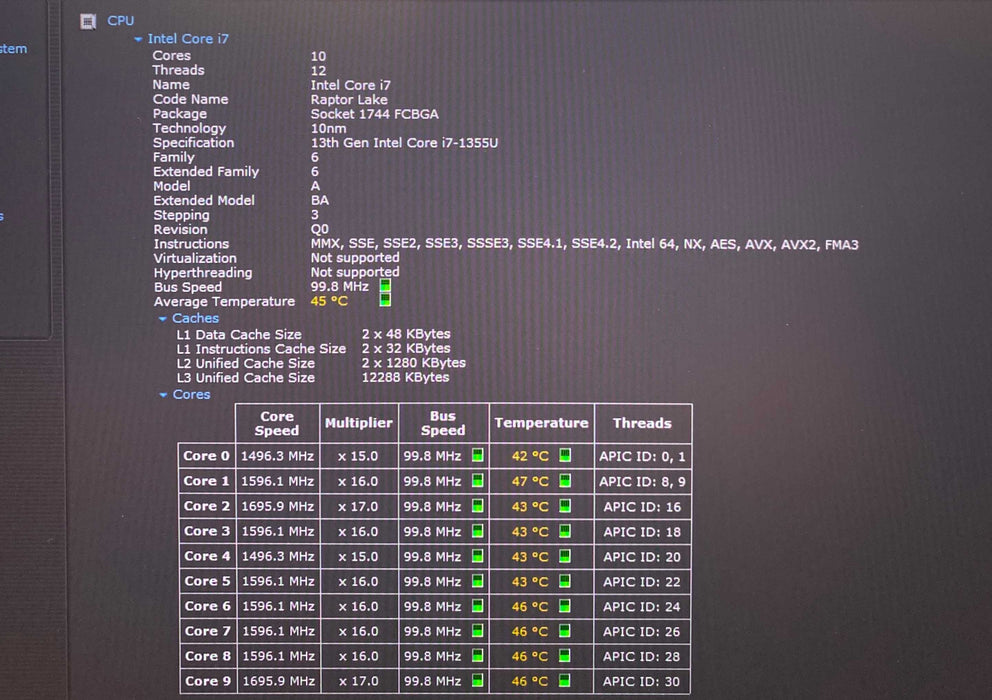Select the Core 9 row label
The width and height of the screenshot is (992, 700).
208,681
